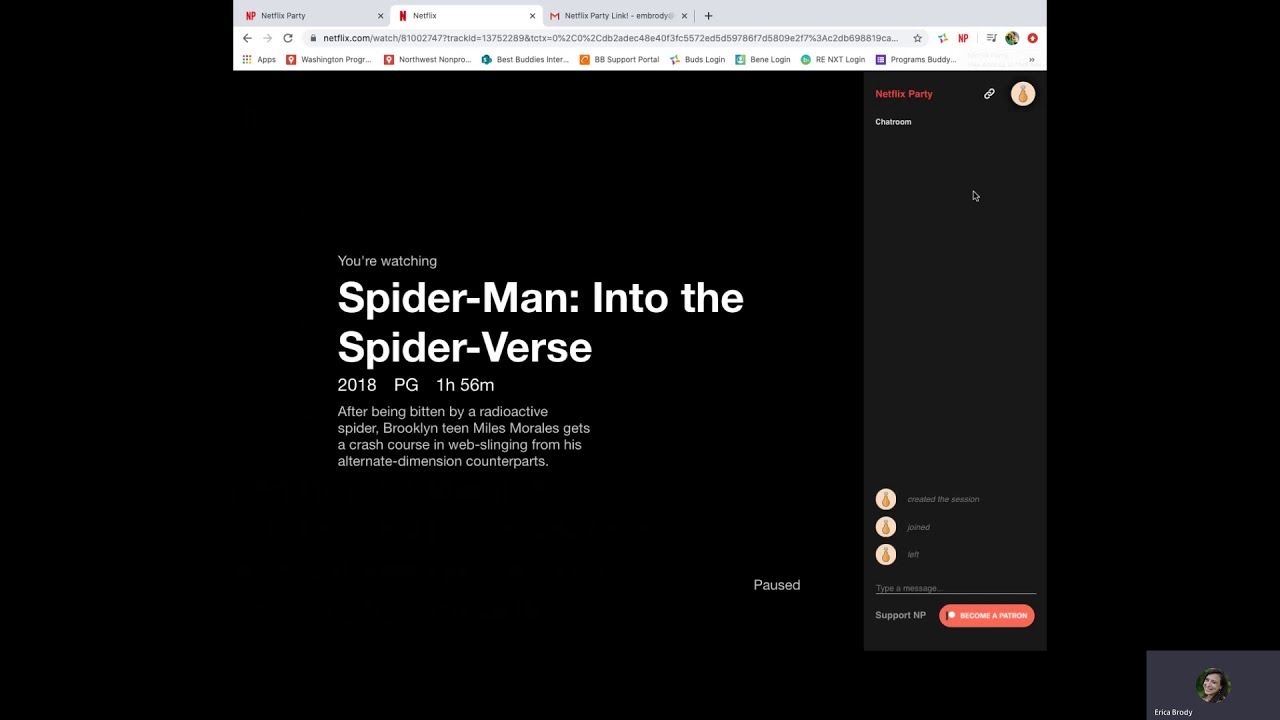
Task: Close the Netflix tab
Action: click(x=532, y=16)
